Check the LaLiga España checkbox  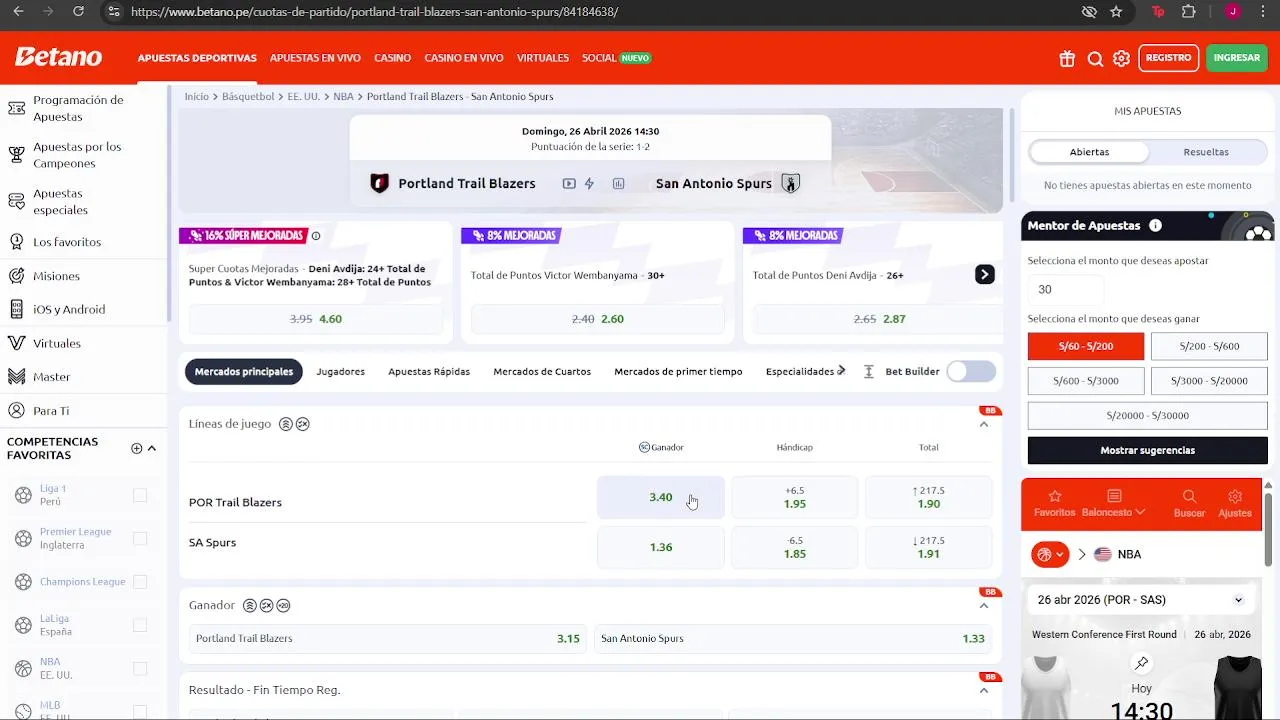(140, 625)
